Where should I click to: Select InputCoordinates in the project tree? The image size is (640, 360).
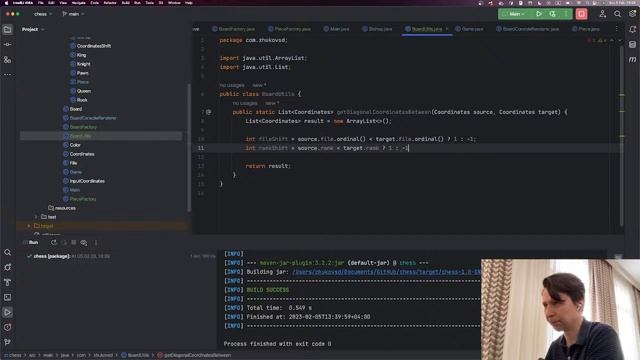[87, 181]
